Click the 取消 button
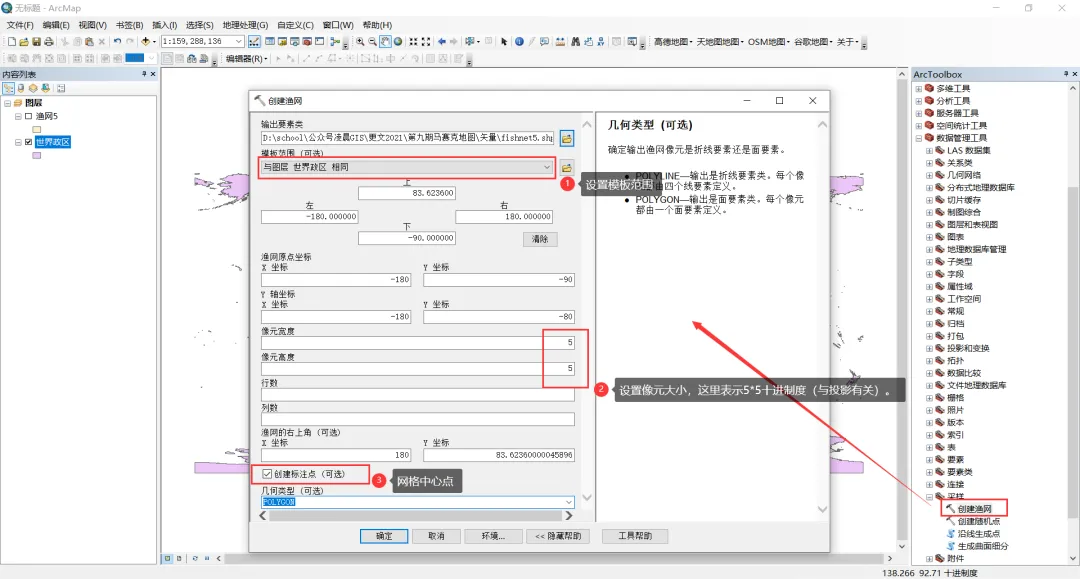The height and width of the screenshot is (579, 1080). (436, 536)
